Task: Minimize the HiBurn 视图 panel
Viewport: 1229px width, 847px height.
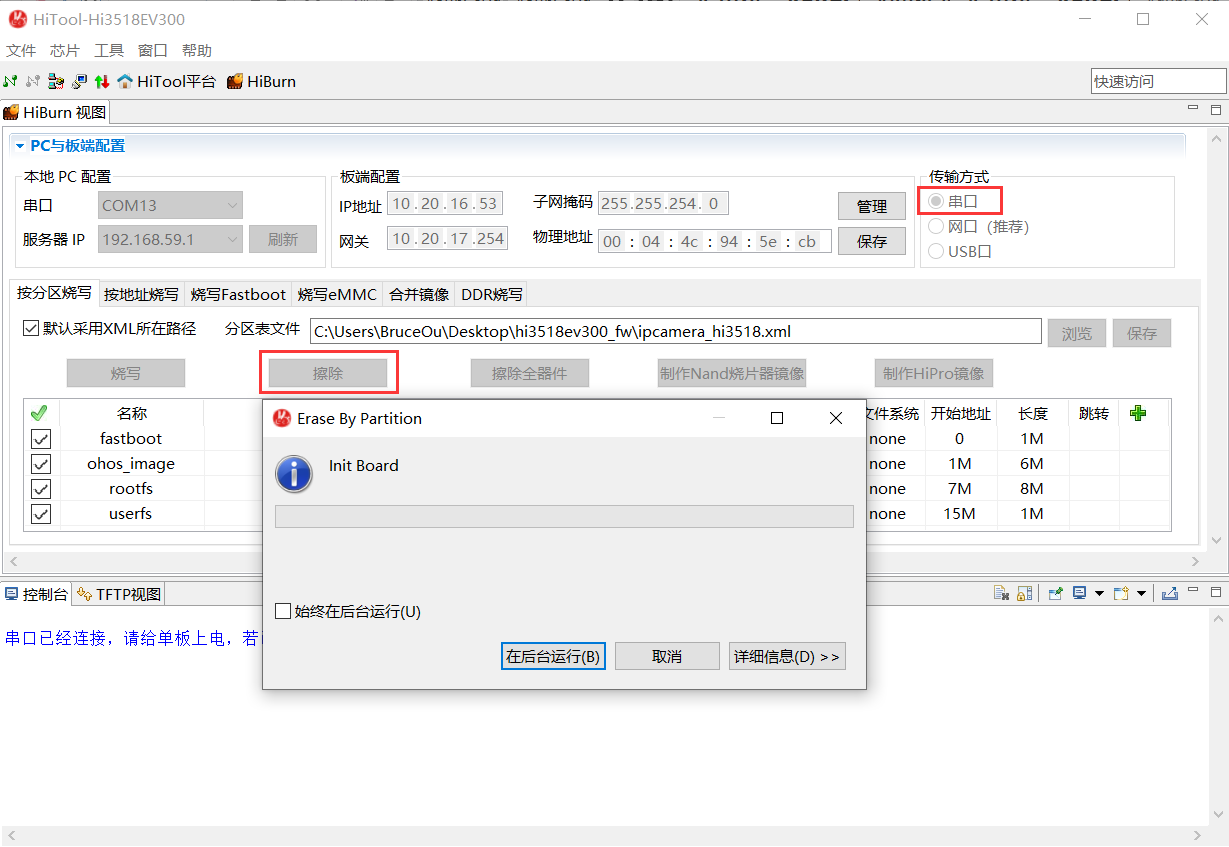Action: click(x=1193, y=110)
